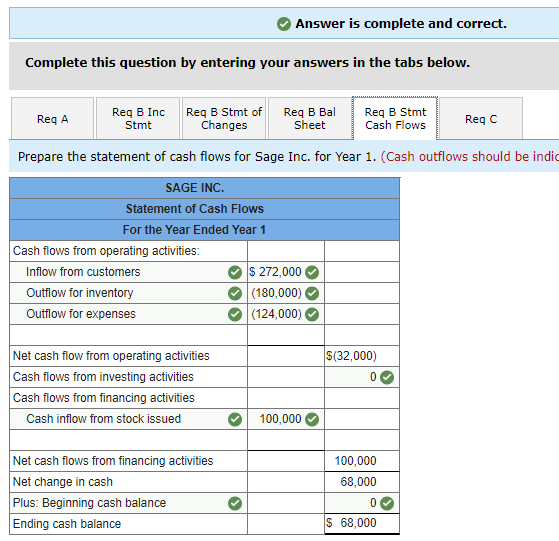Viewport: 559px width, 541px height.
Task: Click green check beside investing activities 0 value
Action: [387, 377]
